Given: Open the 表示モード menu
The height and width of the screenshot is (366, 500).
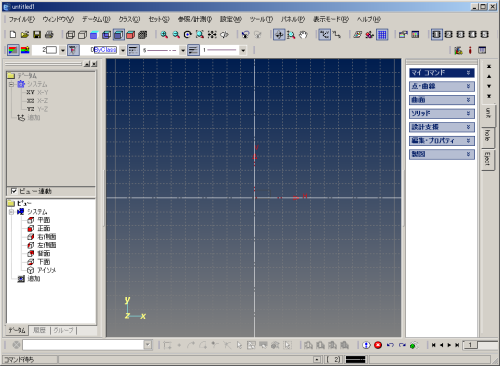Looking at the screenshot, I should click(x=330, y=19).
